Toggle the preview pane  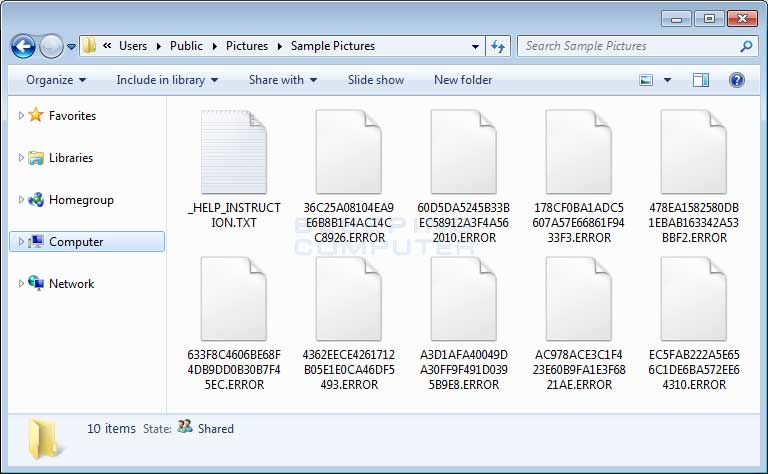701,80
